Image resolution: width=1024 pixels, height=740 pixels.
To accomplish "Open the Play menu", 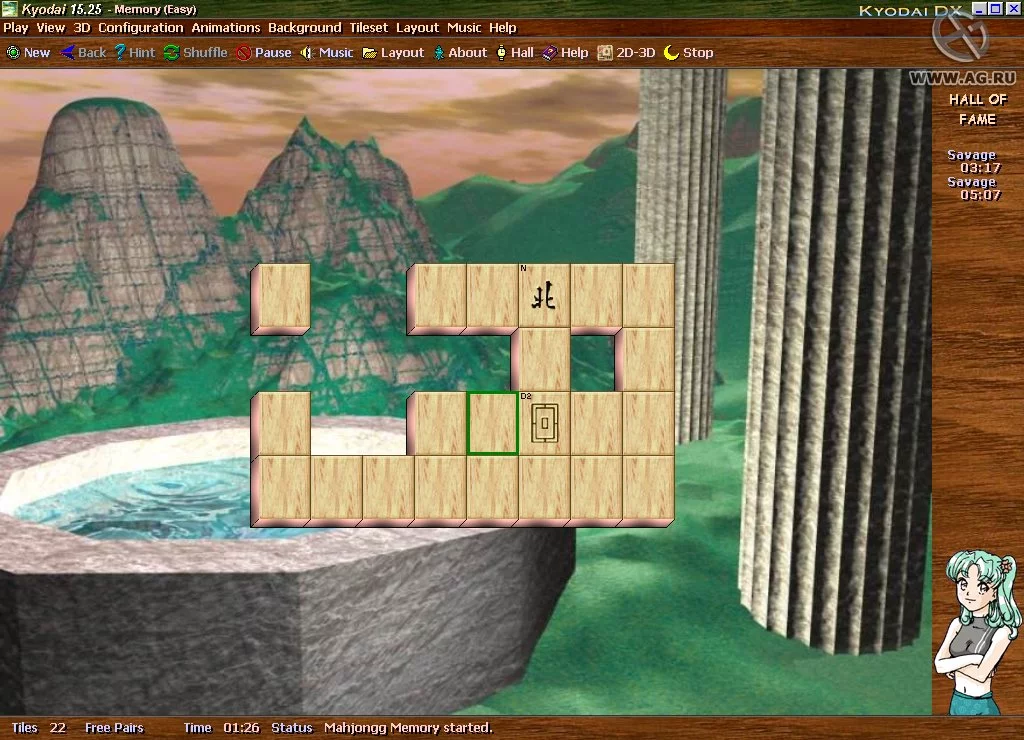I will [16, 28].
